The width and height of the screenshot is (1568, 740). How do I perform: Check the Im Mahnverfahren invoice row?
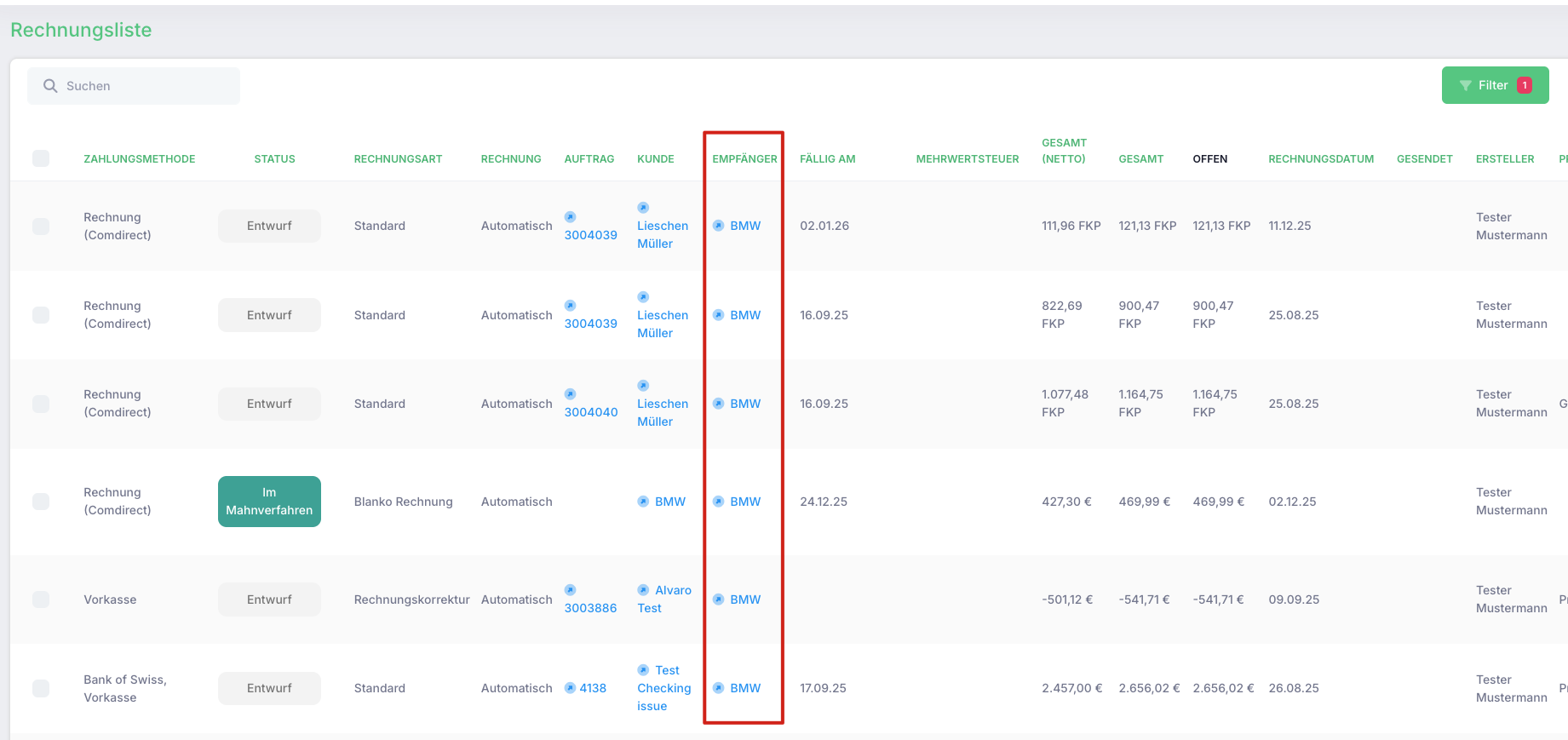[x=41, y=502]
